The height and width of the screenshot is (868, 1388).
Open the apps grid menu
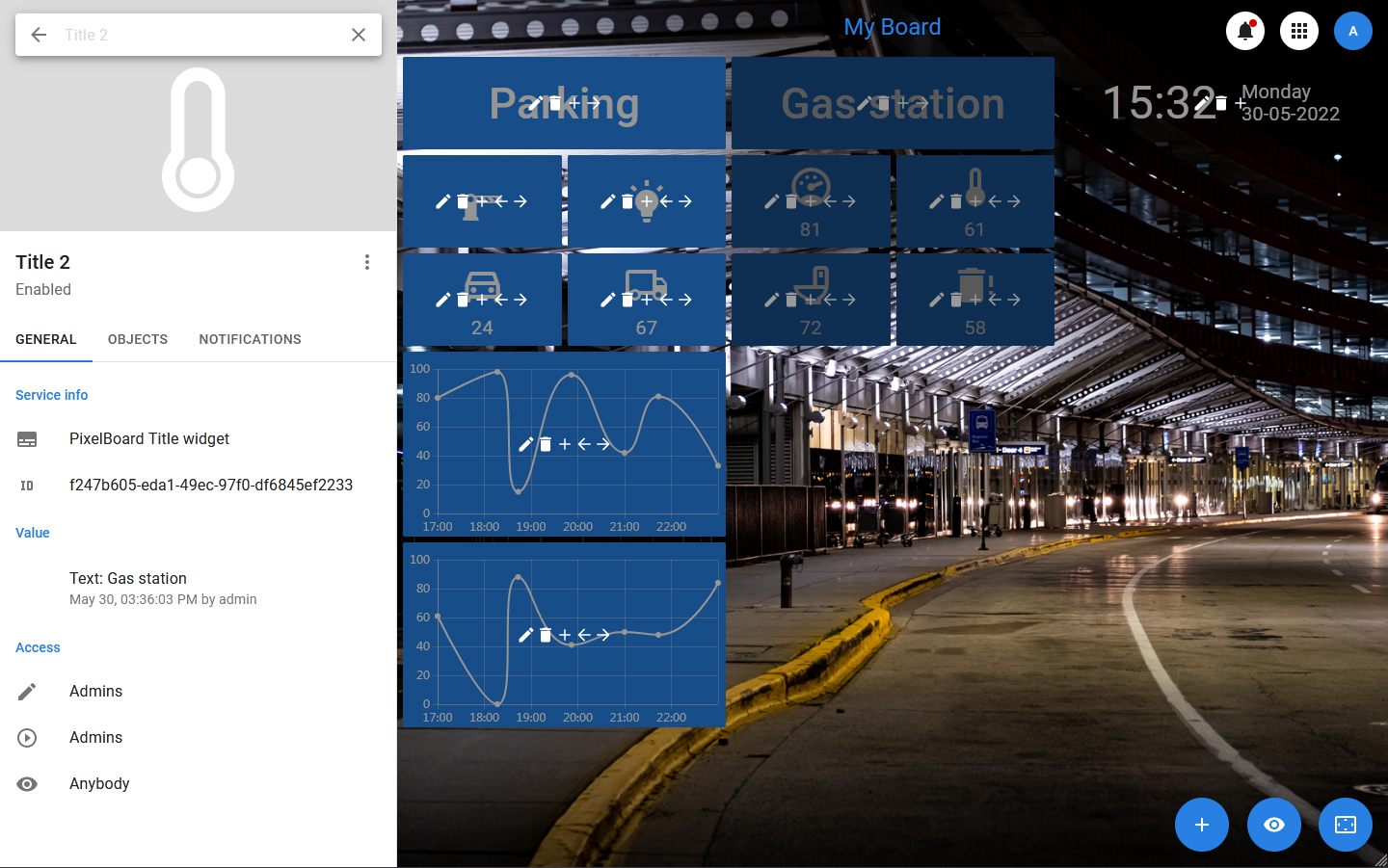click(x=1298, y=31)
